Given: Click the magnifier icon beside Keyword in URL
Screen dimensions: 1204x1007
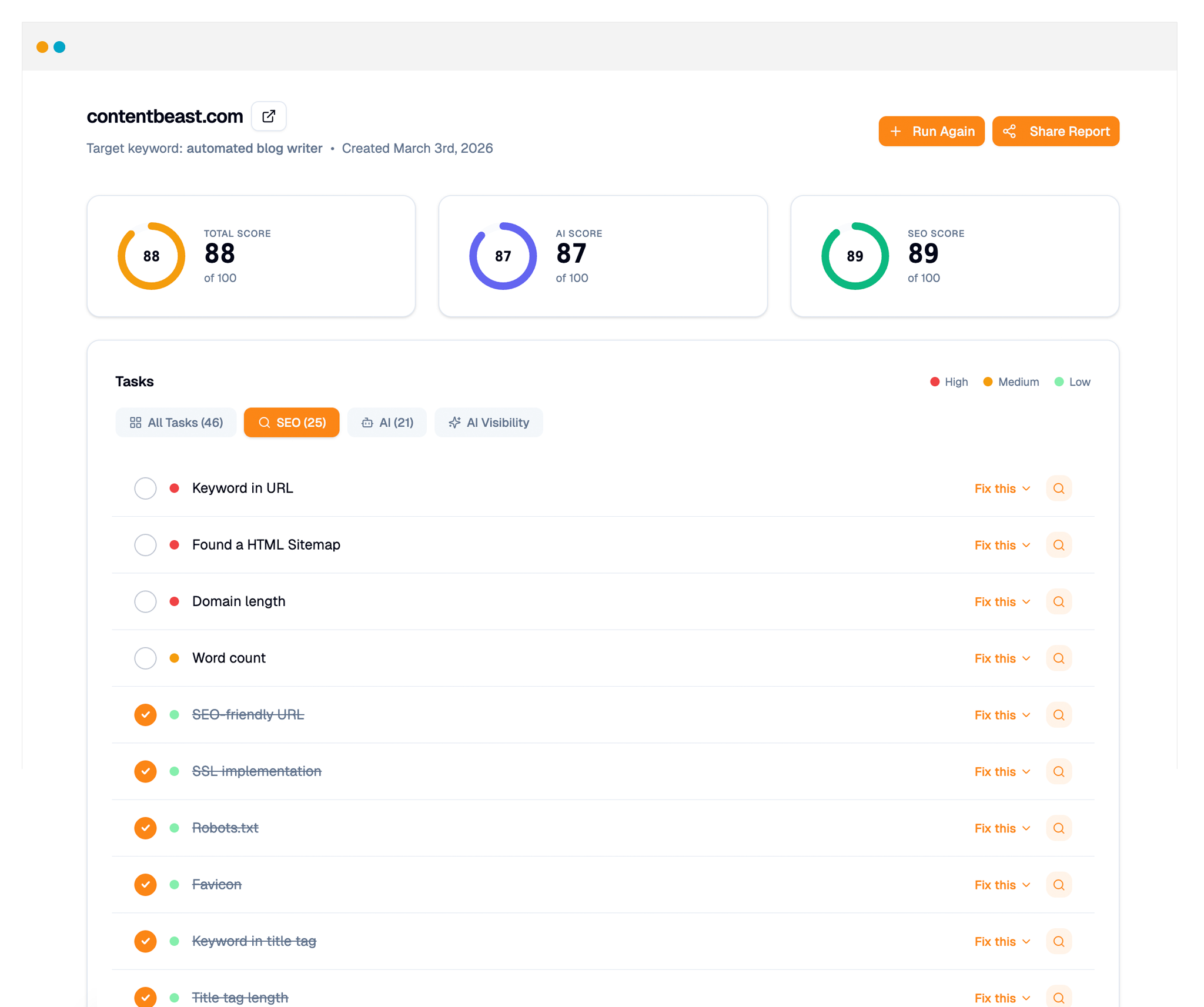Looking at the screenshot, I should pos(1059,488).
